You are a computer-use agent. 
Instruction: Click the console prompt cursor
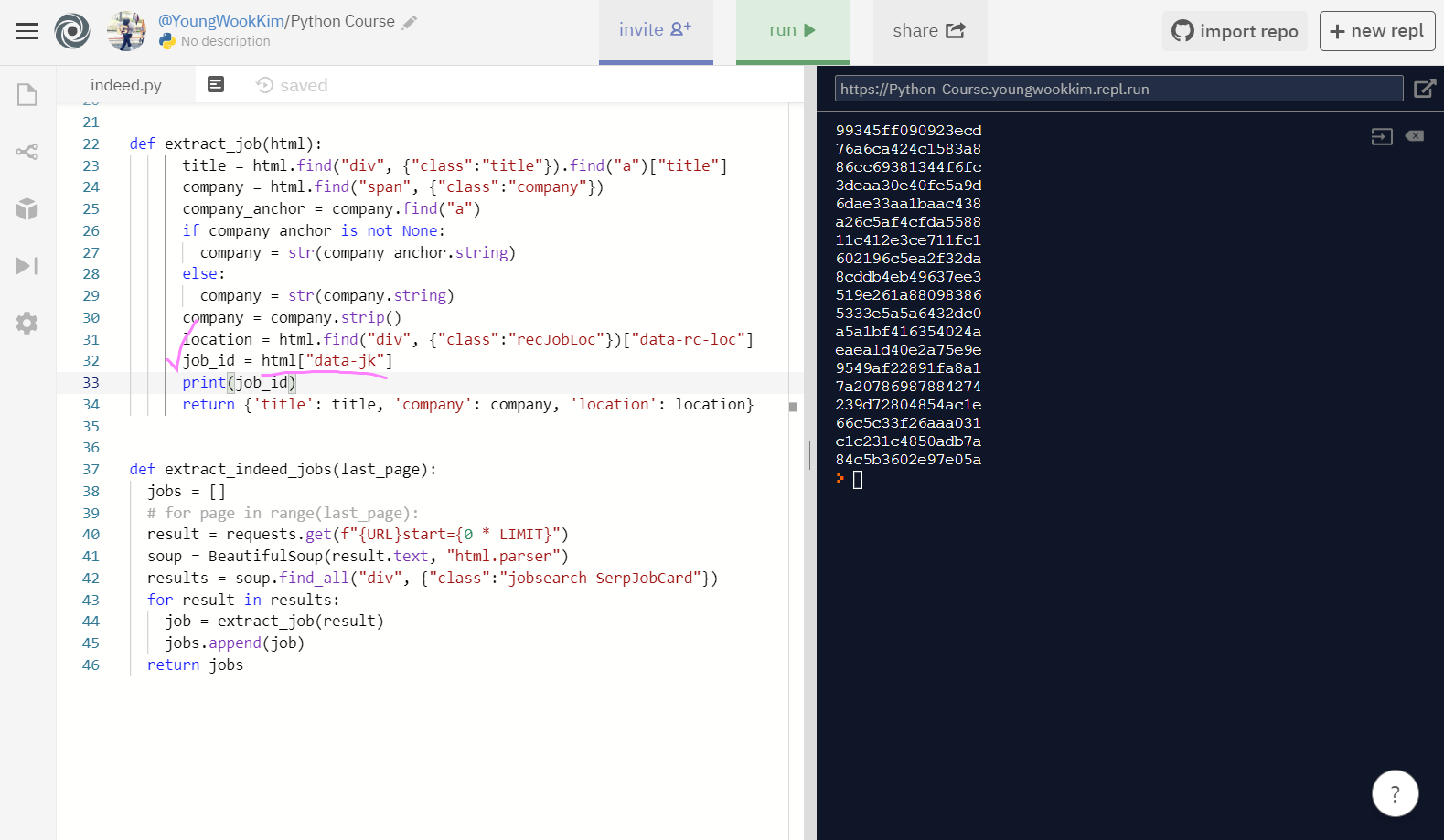858,480
